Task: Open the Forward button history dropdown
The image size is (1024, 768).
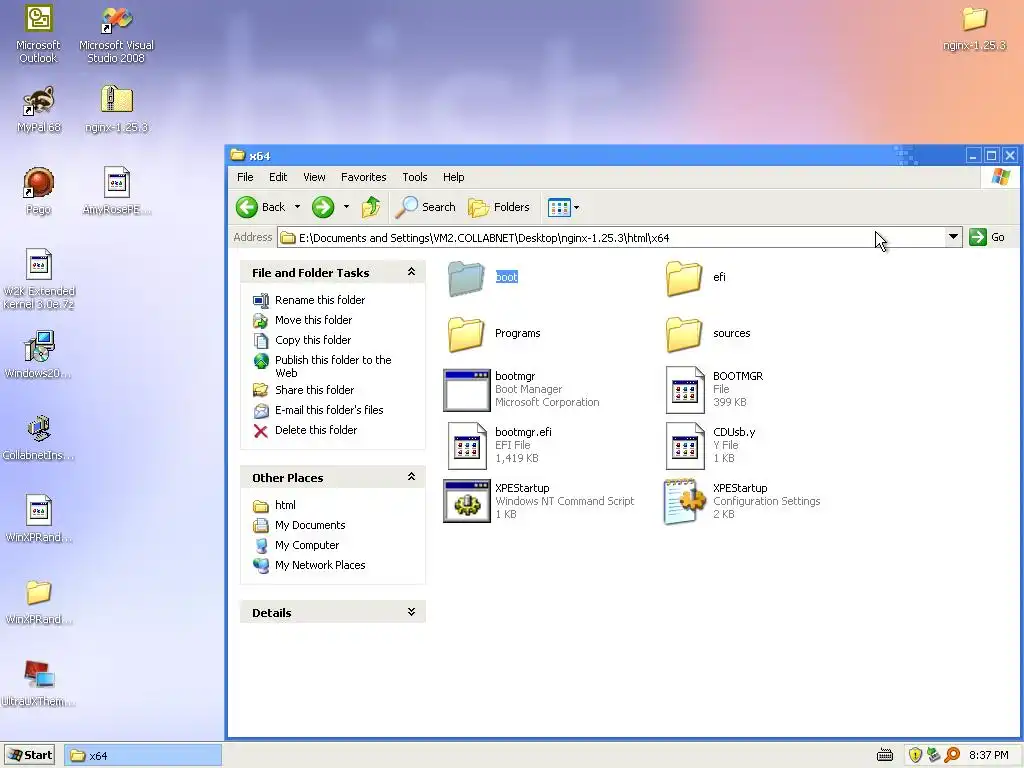Action: [346, 207]
